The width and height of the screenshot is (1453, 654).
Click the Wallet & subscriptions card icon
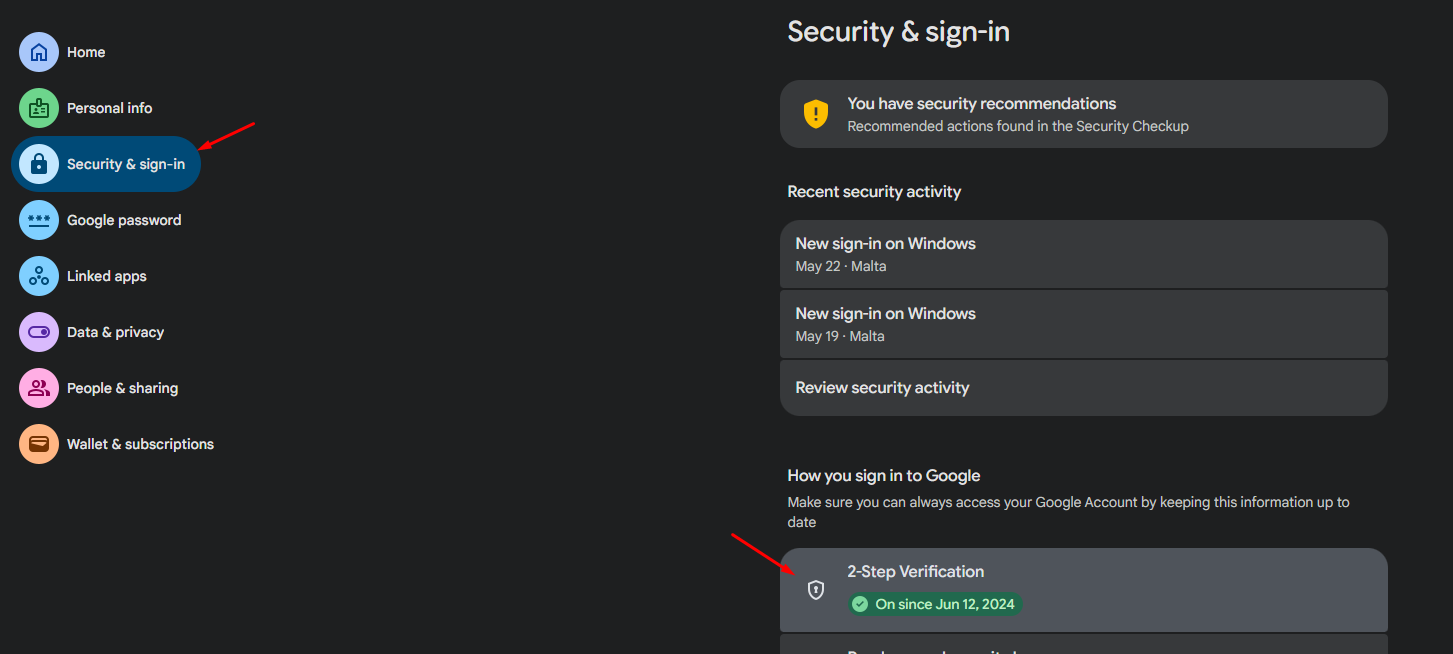pyautogui.click(x=39, y=444)
